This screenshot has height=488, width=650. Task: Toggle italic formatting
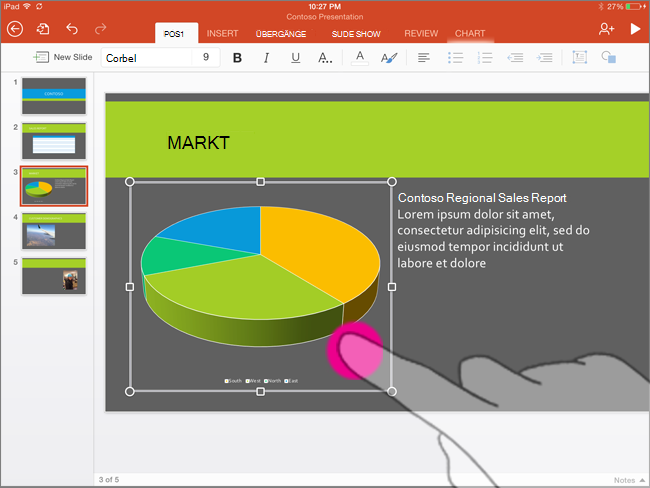[x=266, y=58]
